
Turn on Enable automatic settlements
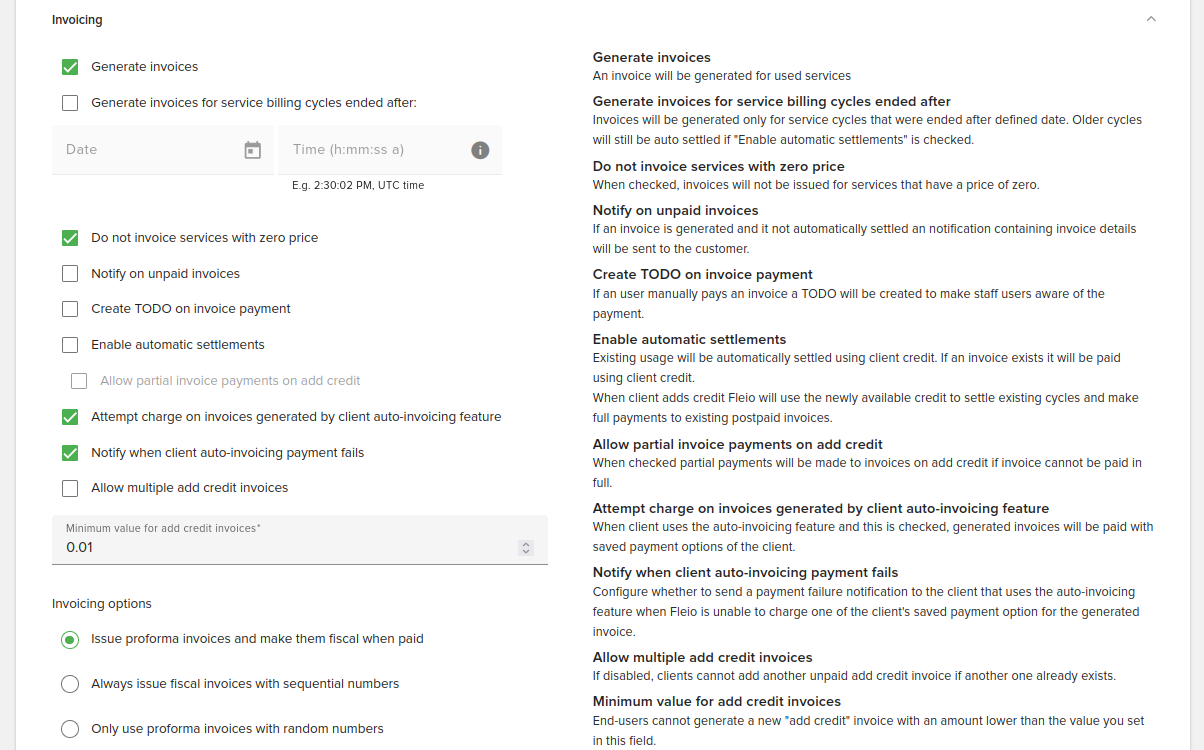tap(69, 344)
